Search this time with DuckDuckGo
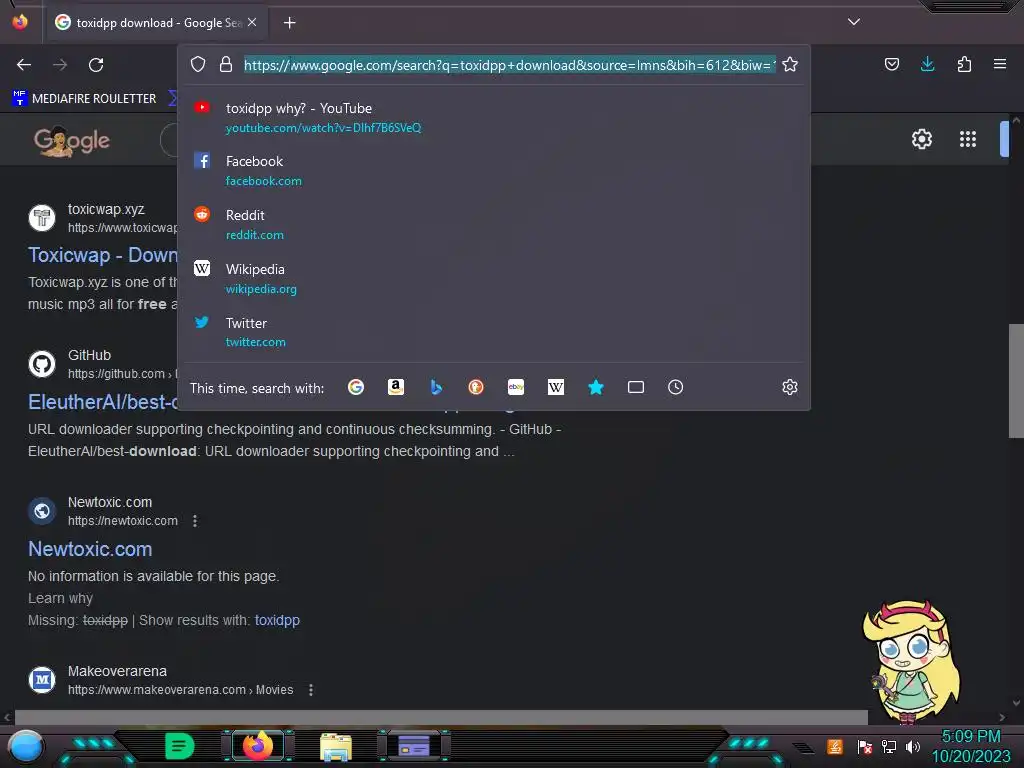This screenshot has width=1024, height=768. [476, 387]
